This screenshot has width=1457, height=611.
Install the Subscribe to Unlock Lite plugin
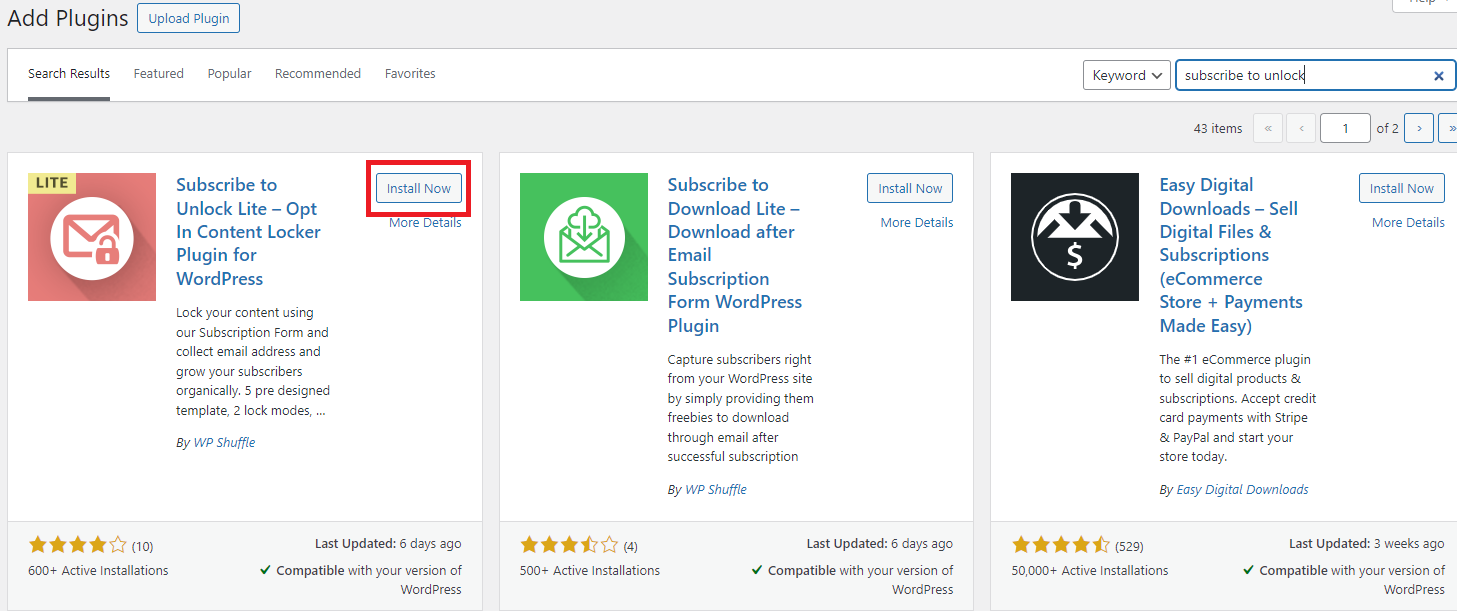tap(418, 188)
